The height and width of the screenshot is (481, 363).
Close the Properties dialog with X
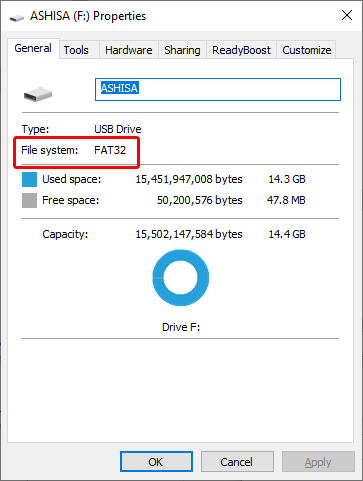pos(347,15)
